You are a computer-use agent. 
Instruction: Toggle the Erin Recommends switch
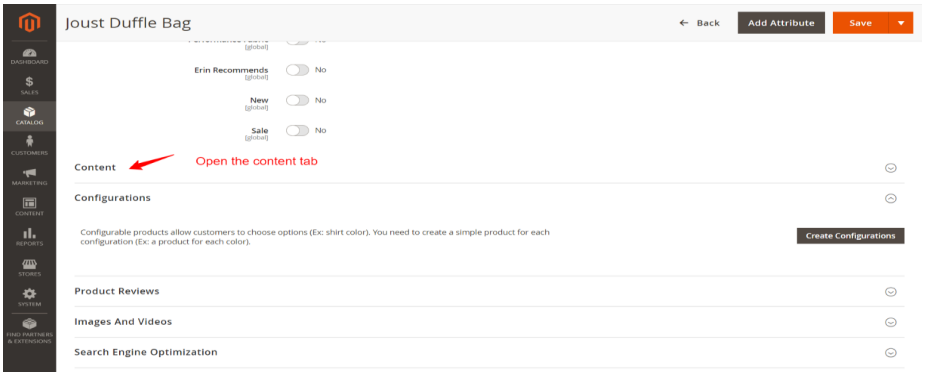pos(297,70)
